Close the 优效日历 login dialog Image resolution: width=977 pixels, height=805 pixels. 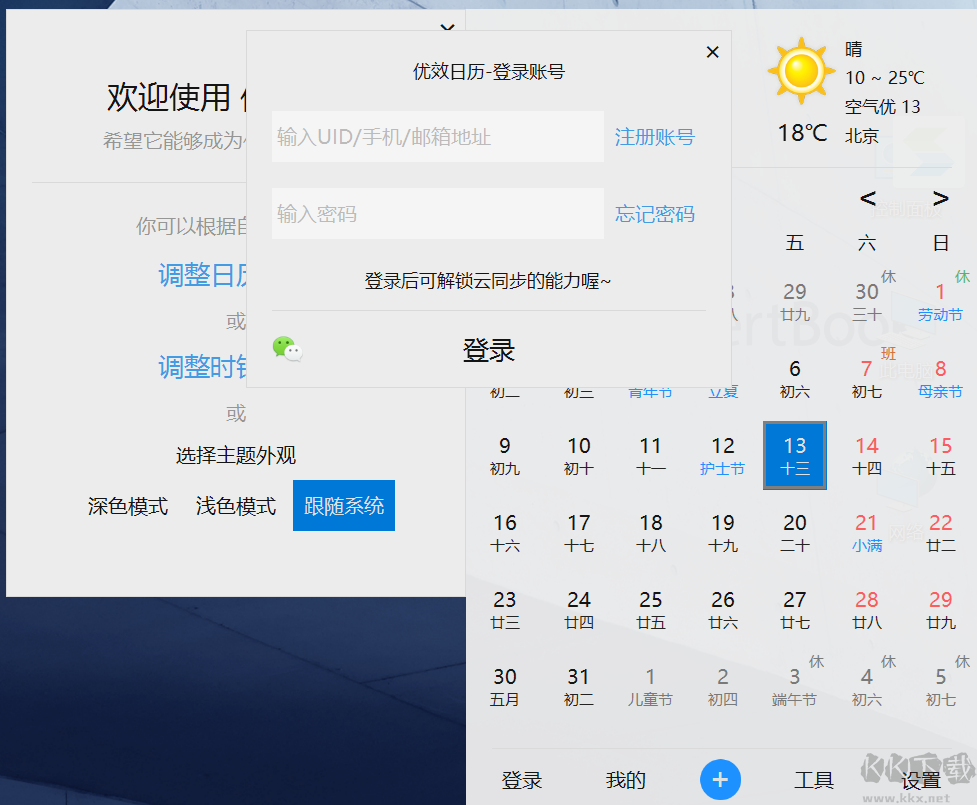[712, 51]
